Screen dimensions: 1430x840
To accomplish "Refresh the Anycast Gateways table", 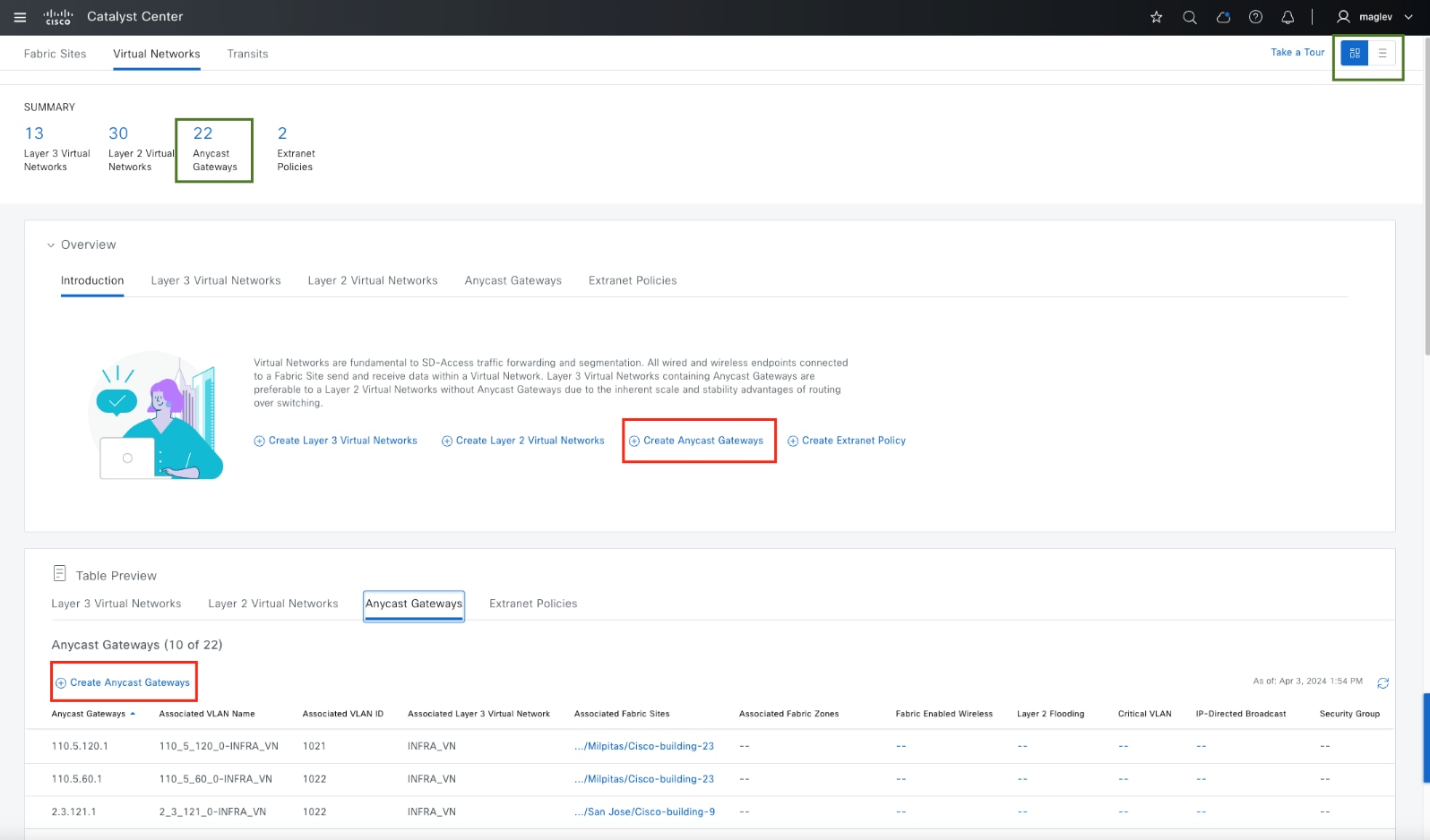I will point(1383,682).
